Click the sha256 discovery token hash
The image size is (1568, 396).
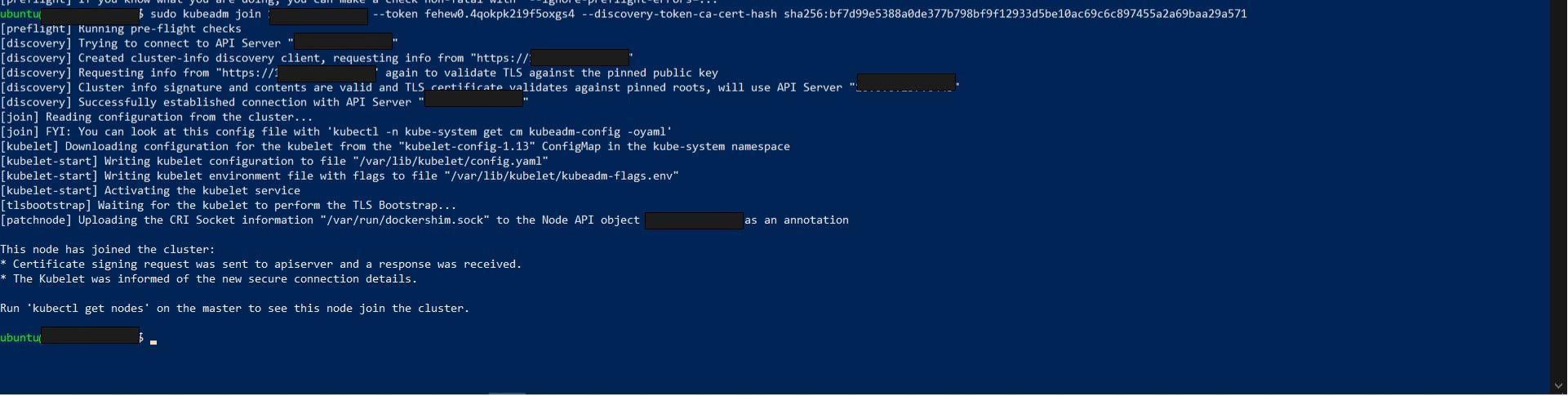coord(1015,14)
